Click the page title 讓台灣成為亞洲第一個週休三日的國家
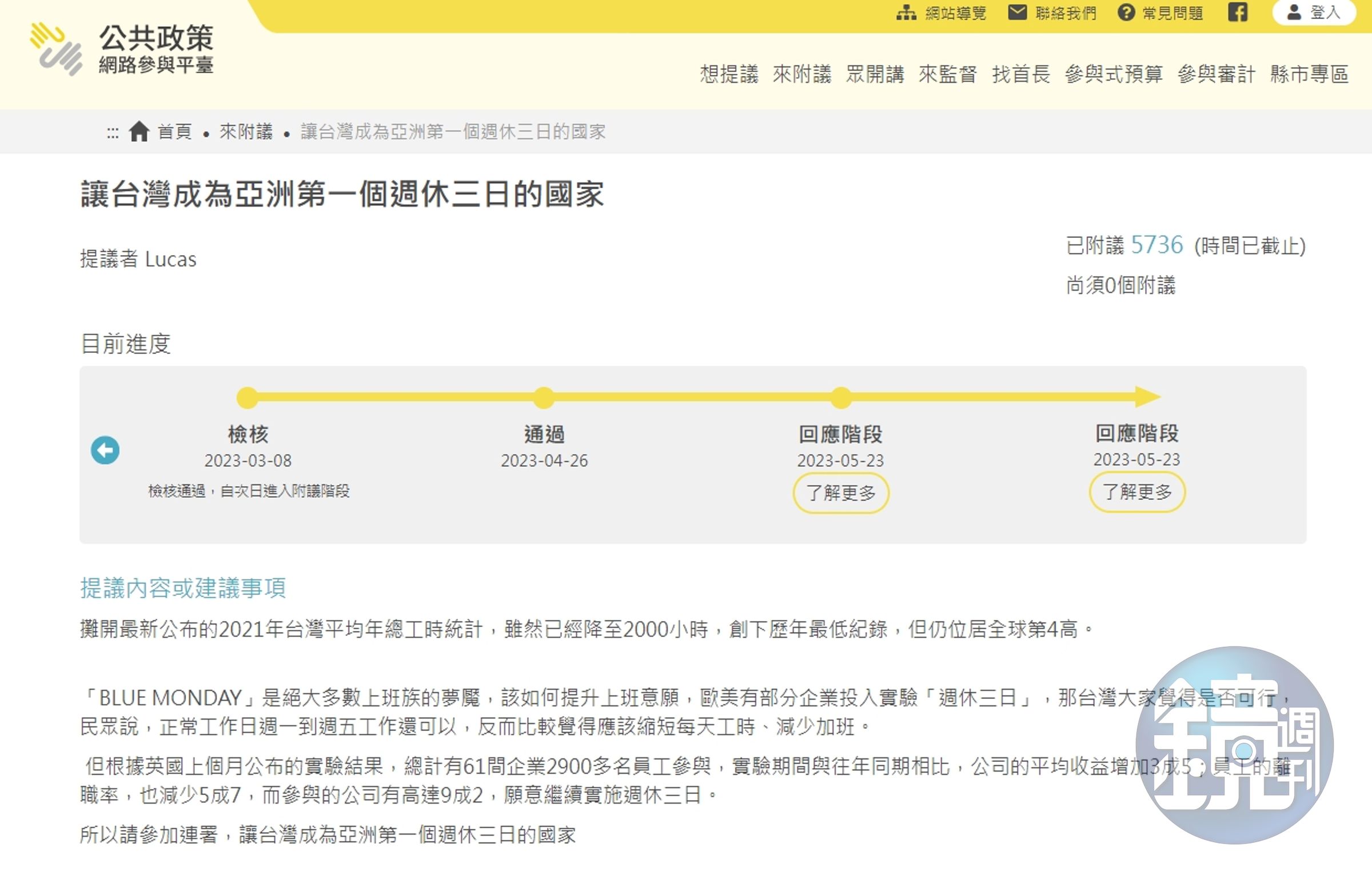 342,194
